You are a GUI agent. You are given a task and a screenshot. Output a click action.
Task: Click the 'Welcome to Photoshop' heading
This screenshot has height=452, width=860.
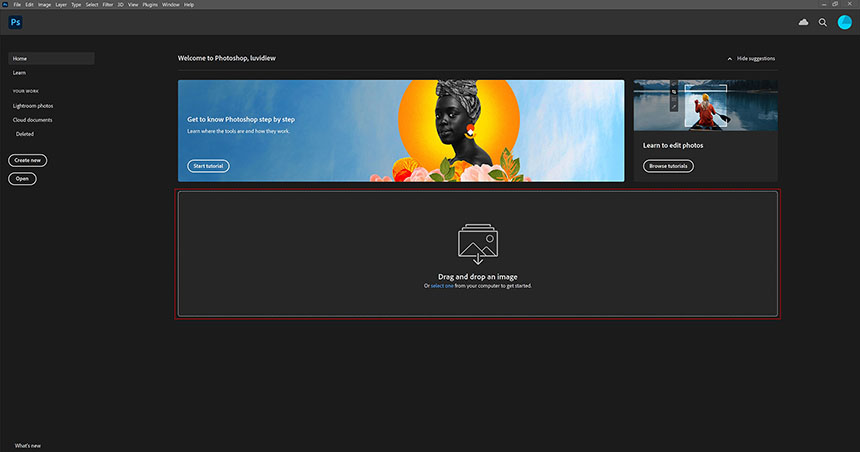[227, 58]
